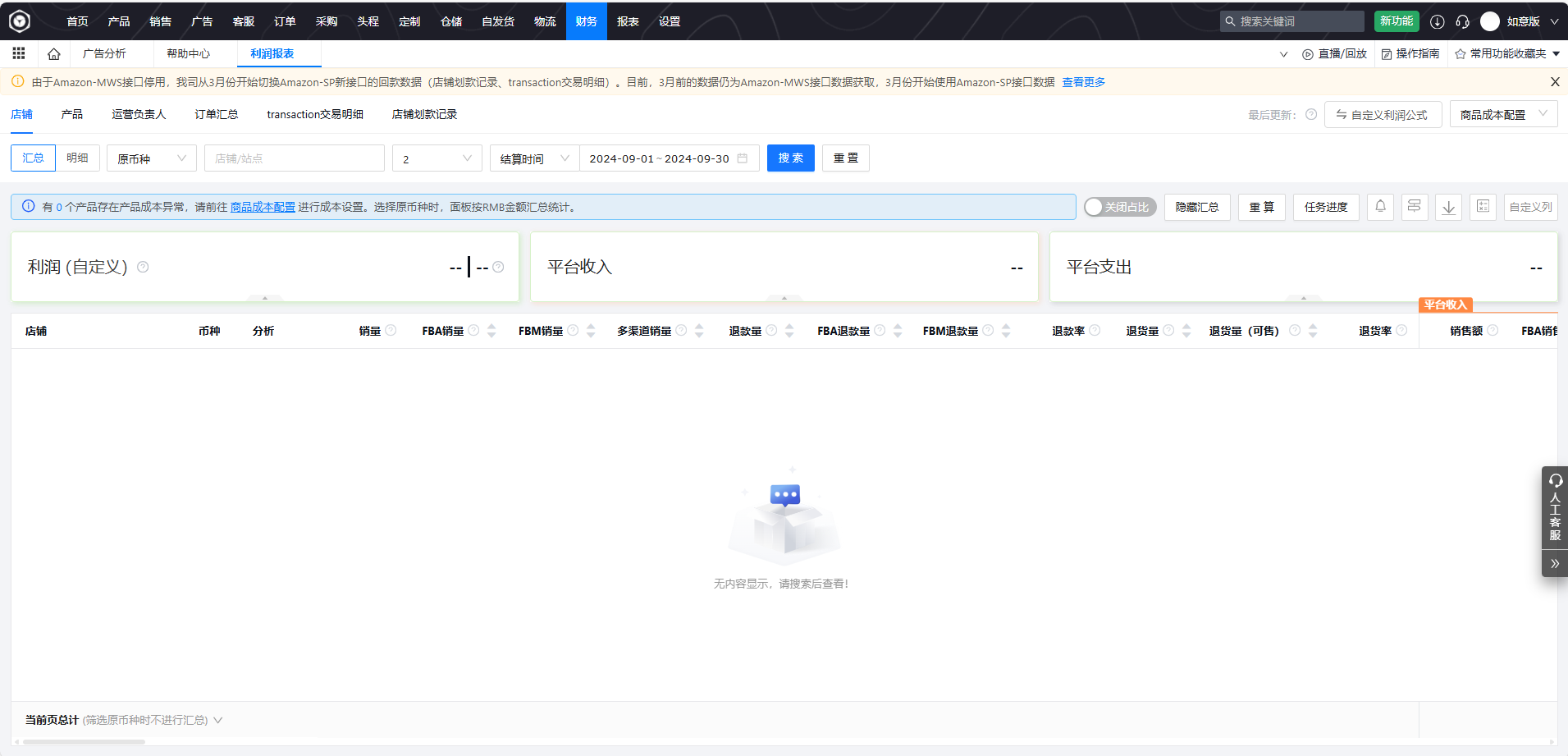Open the 商品成本配置 dropdown button

pos(1503,114)
